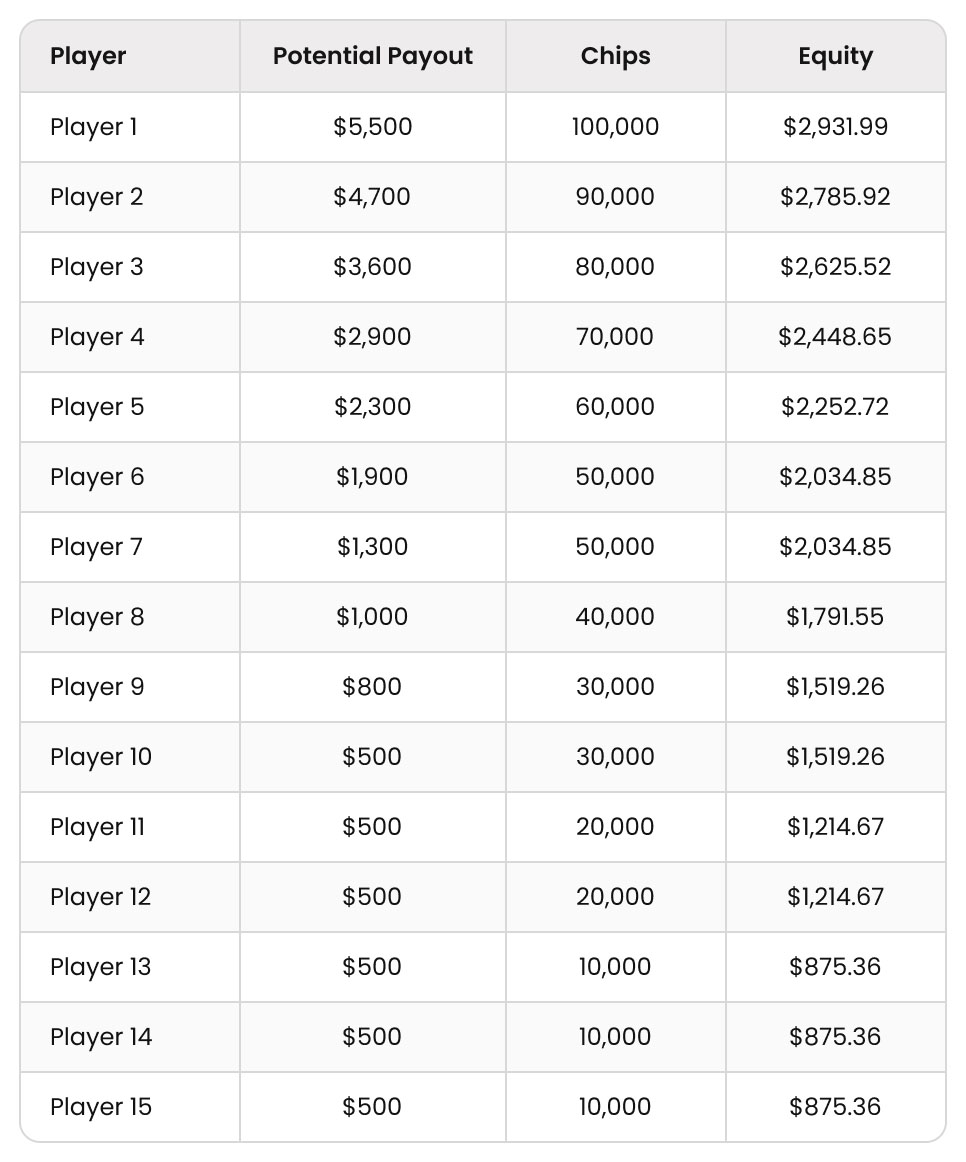Click Player 7's $1,300 payout cell

372,547
